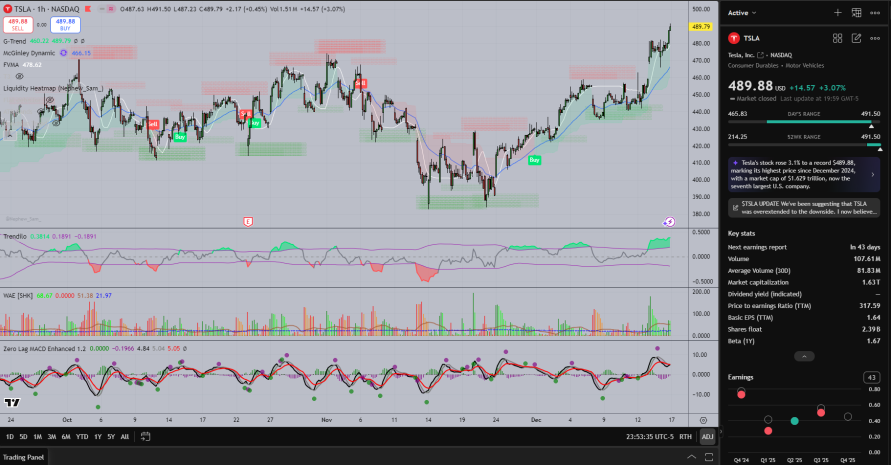This screenshot has width=891, height=465.
Task: Select the WAE [SHK] indicator legend
Action: click(18, 296)
